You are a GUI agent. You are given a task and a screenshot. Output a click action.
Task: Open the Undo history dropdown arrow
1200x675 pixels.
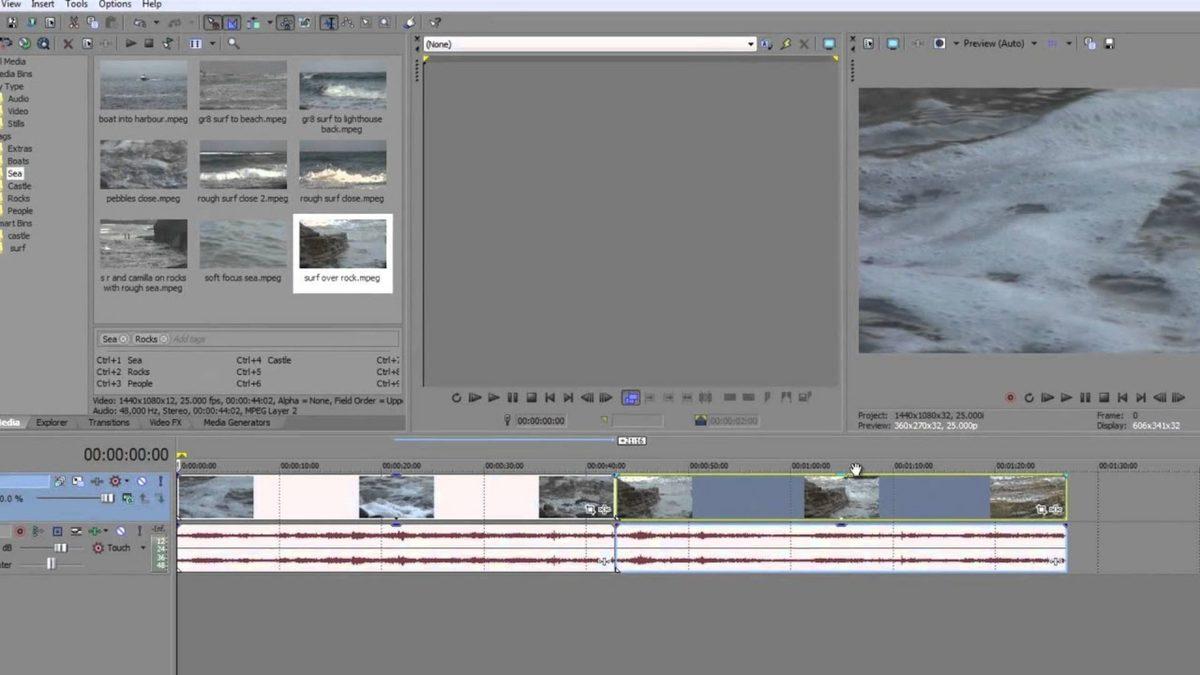point(155,22)
